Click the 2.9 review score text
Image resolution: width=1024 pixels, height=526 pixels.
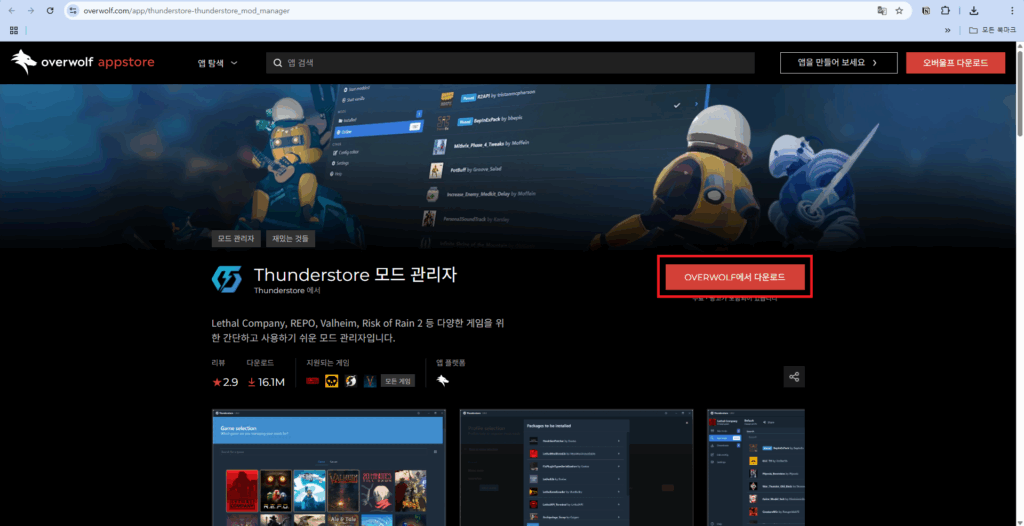(x=231, y=382)
